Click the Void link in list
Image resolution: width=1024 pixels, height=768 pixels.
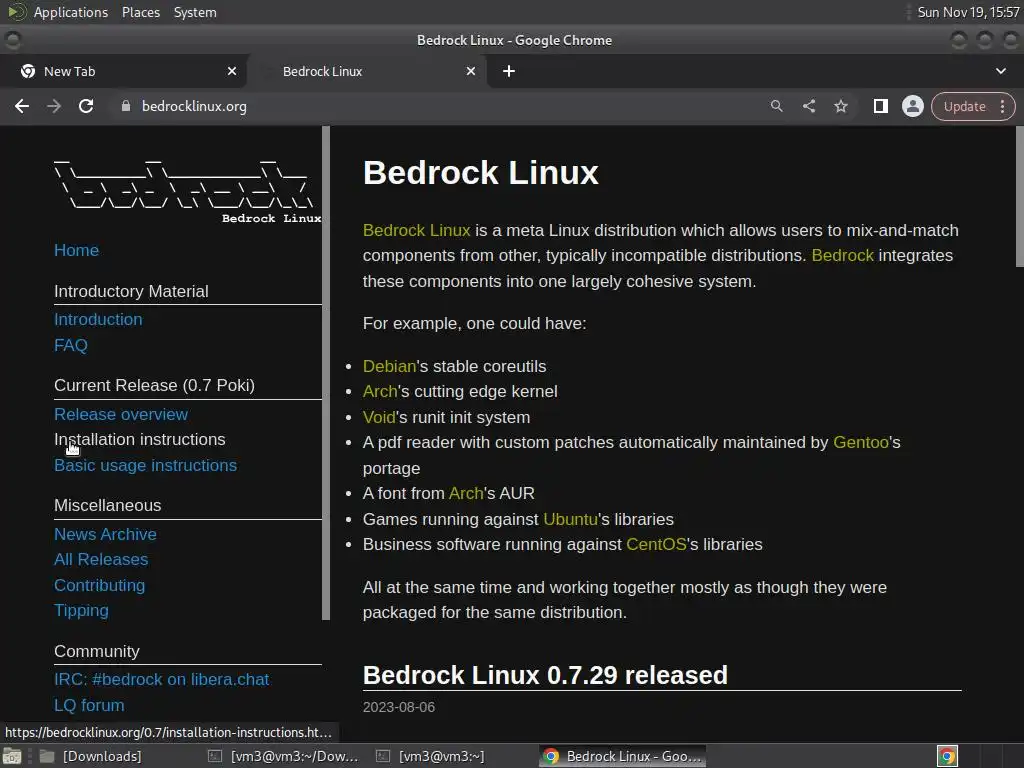(379, 417)
